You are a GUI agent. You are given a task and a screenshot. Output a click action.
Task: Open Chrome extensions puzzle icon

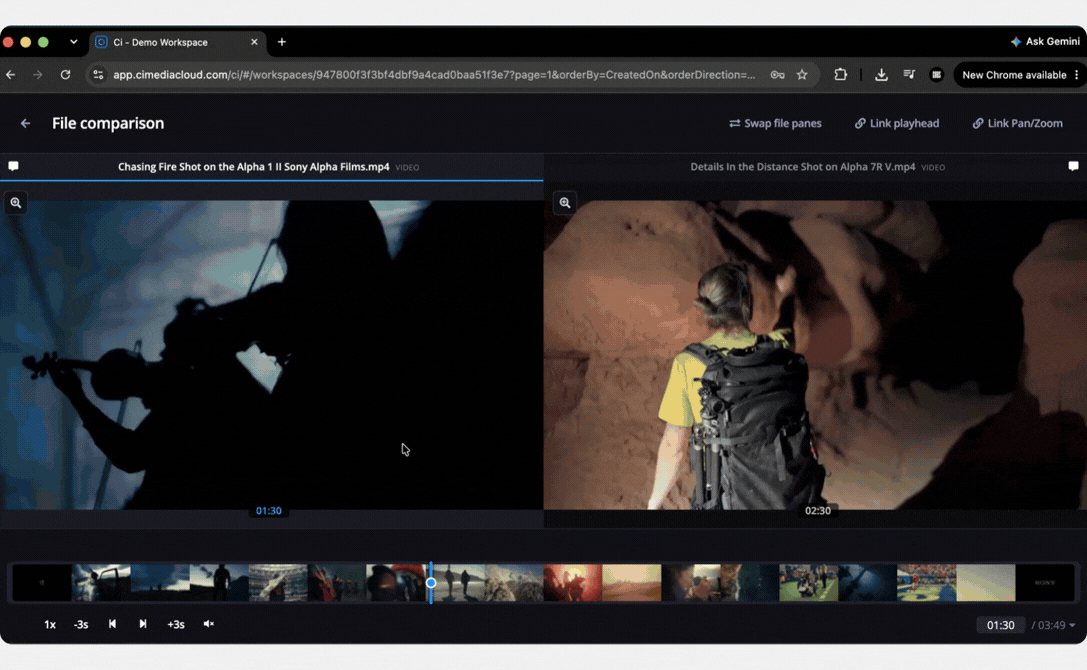(840, 74)
